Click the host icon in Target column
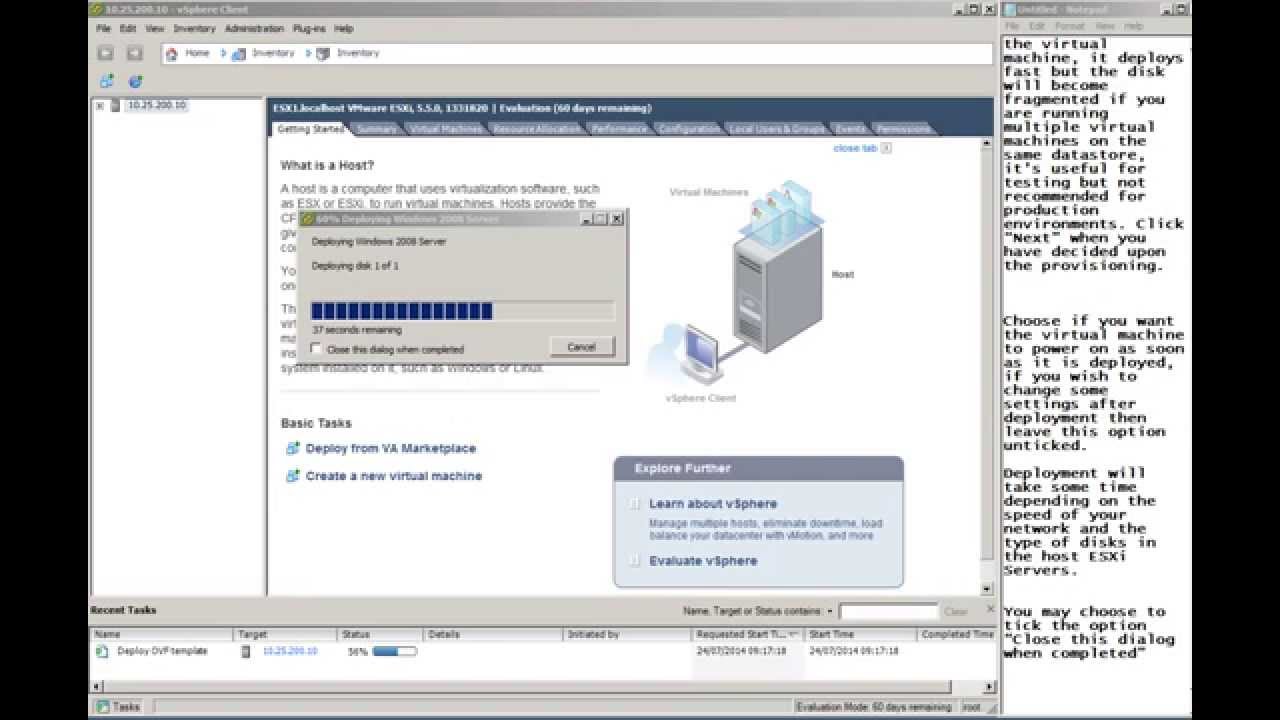The image size is (1280, 720). click(x=246, y=651)
